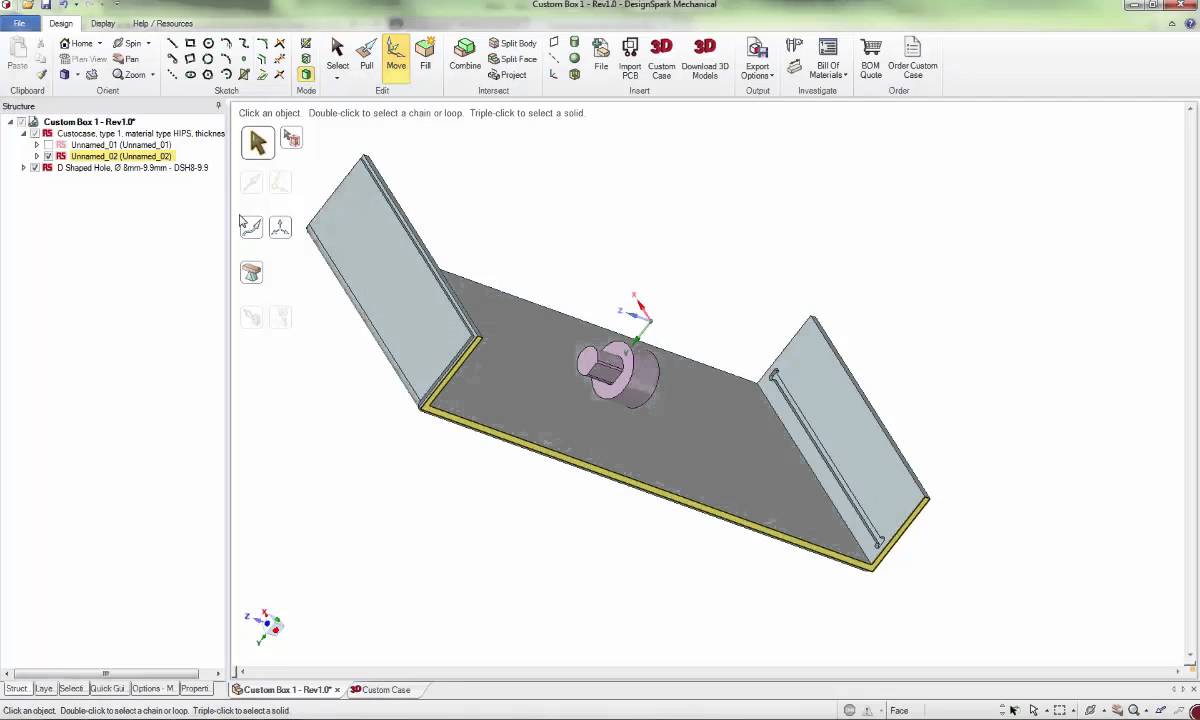The width and height of the screenshot is (1200, 720).
Task: Expand the Unnamed_01 tree node
Action: pyautogui.click(x=37, y=145)
